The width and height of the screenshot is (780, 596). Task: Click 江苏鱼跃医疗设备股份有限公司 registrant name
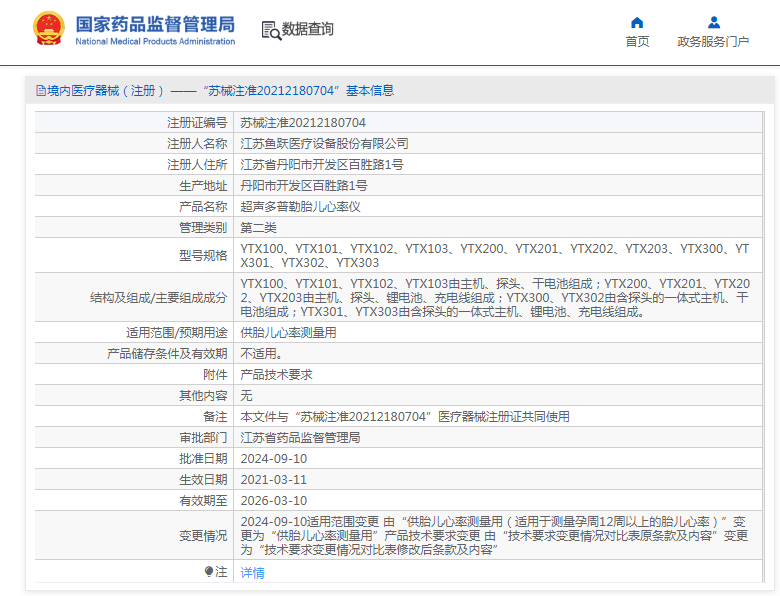click(x=324, y=144)
